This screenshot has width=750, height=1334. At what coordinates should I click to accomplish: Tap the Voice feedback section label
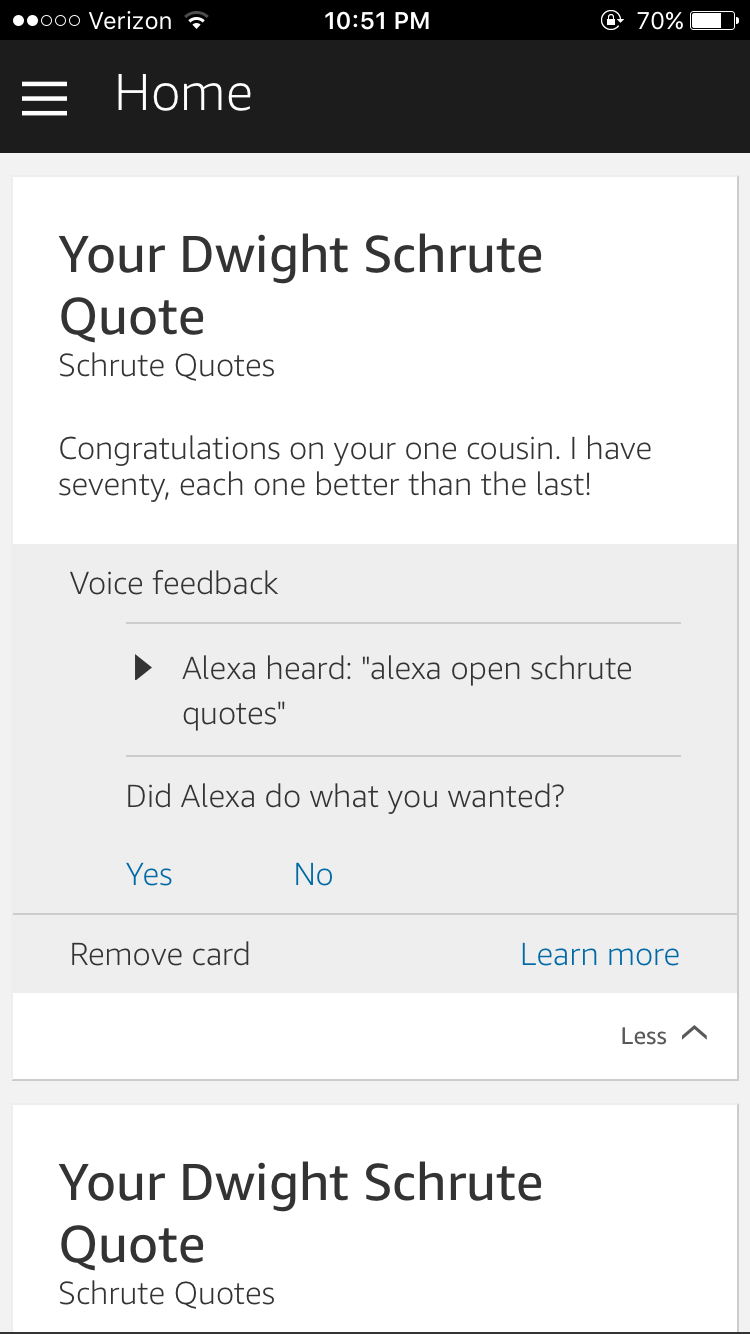coord(174,583)
